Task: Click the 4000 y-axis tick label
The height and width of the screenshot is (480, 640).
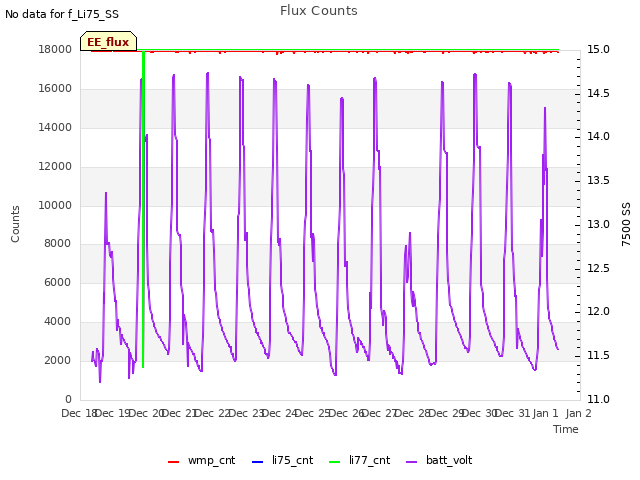Action: click(58, 321)
